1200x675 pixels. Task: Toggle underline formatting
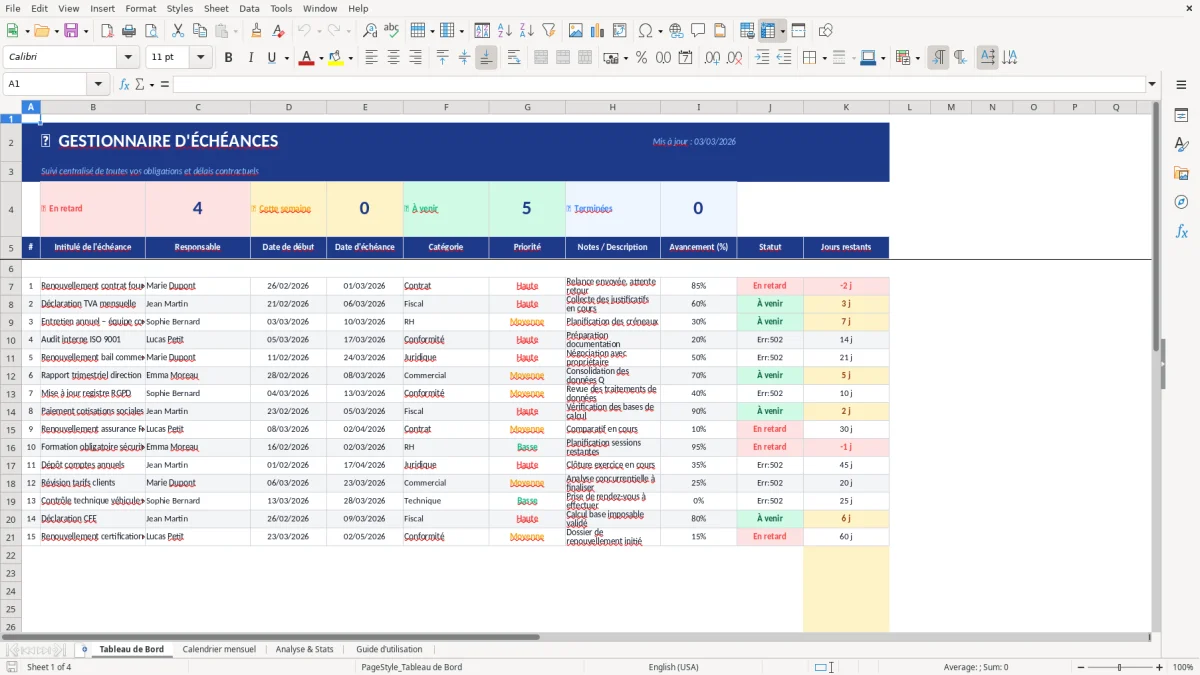(x=270, y=57)
